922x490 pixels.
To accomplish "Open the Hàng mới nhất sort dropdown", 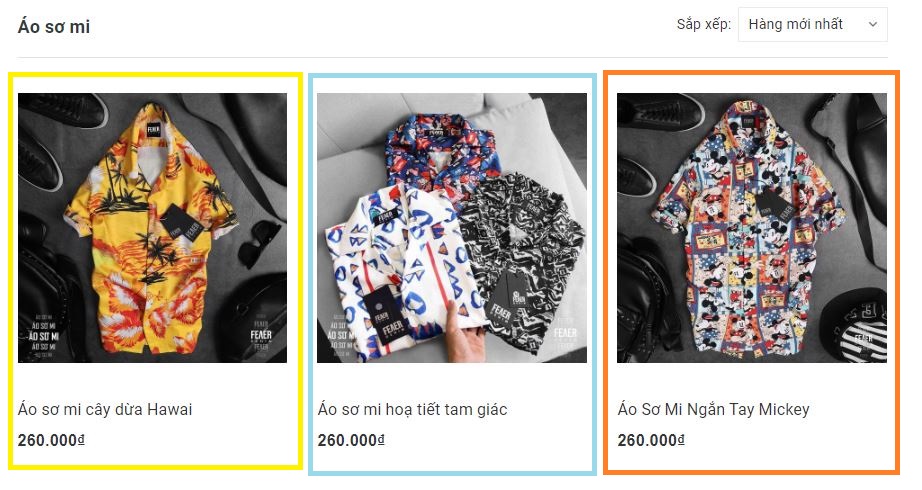I will (x=812, y=25).
